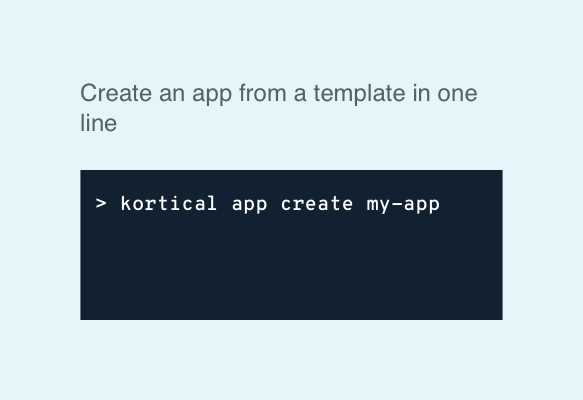583x400 pixels.
Task: Click the word 'one' in the heading
Action: (x=457, y=94)
